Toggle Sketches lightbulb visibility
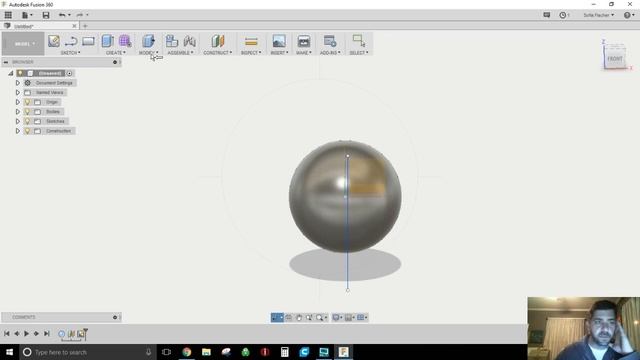Viewport: 640px width, 360px height. [x=27, y=121]
